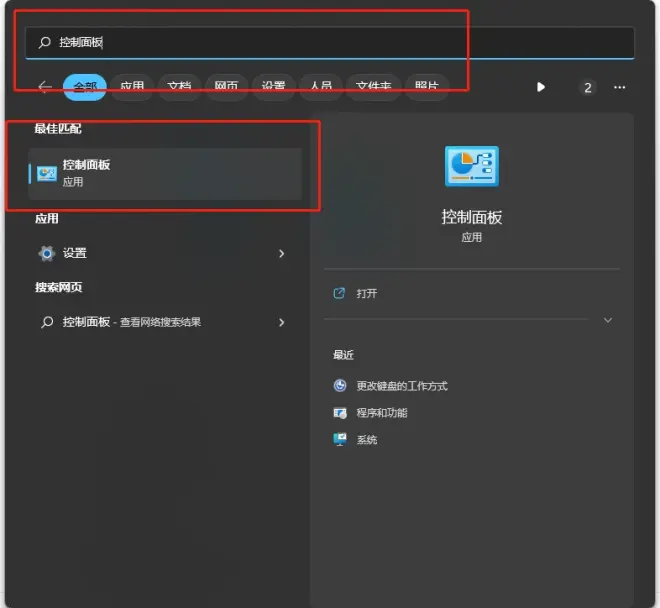Select the gear icon of the 设置 app result

(x=46, y=253)
